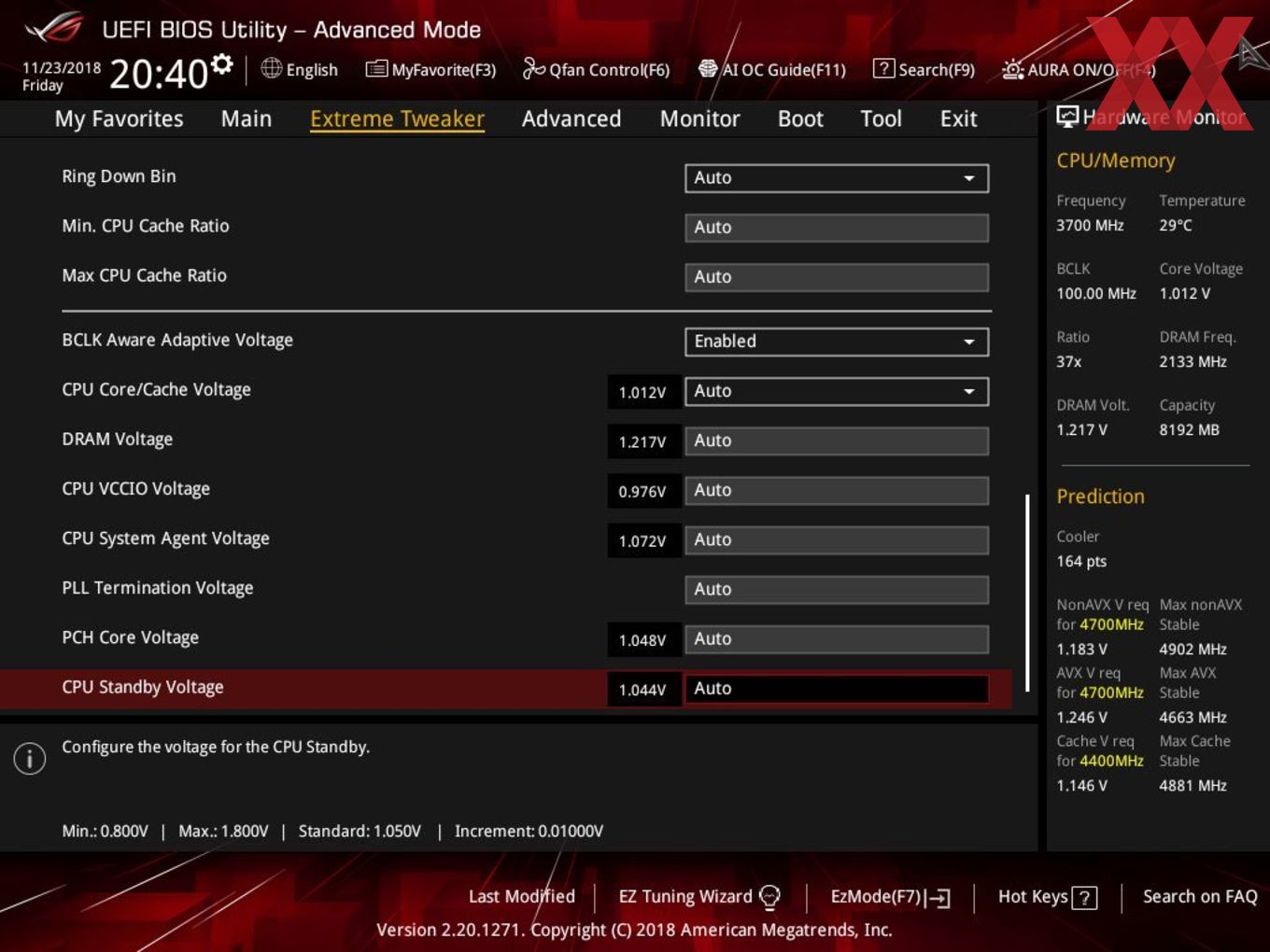Click Last Modified button

click(x=521, y=896)
